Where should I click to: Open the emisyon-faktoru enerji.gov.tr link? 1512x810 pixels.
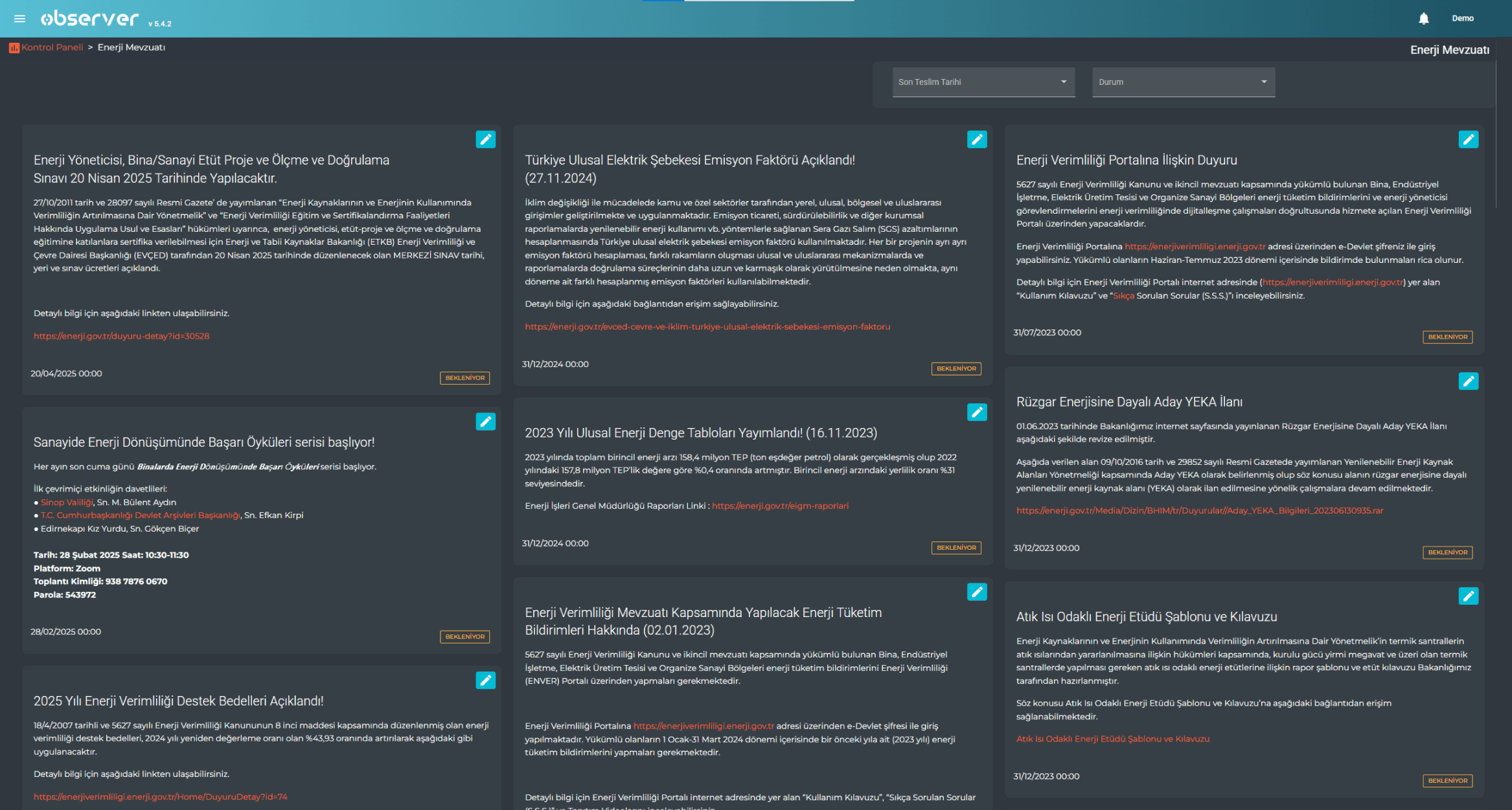(x=707, y=327)
